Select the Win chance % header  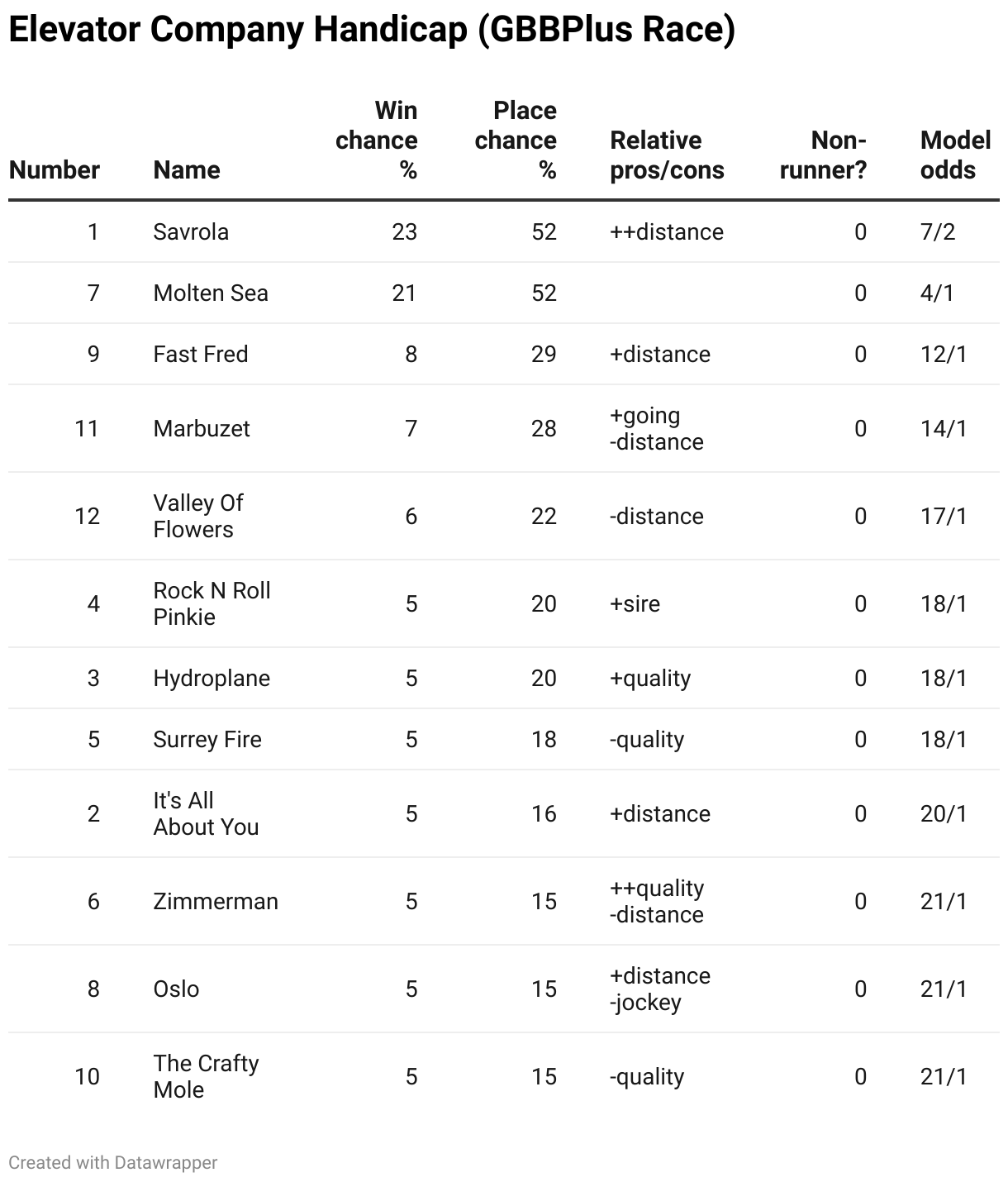pos(376,141)
